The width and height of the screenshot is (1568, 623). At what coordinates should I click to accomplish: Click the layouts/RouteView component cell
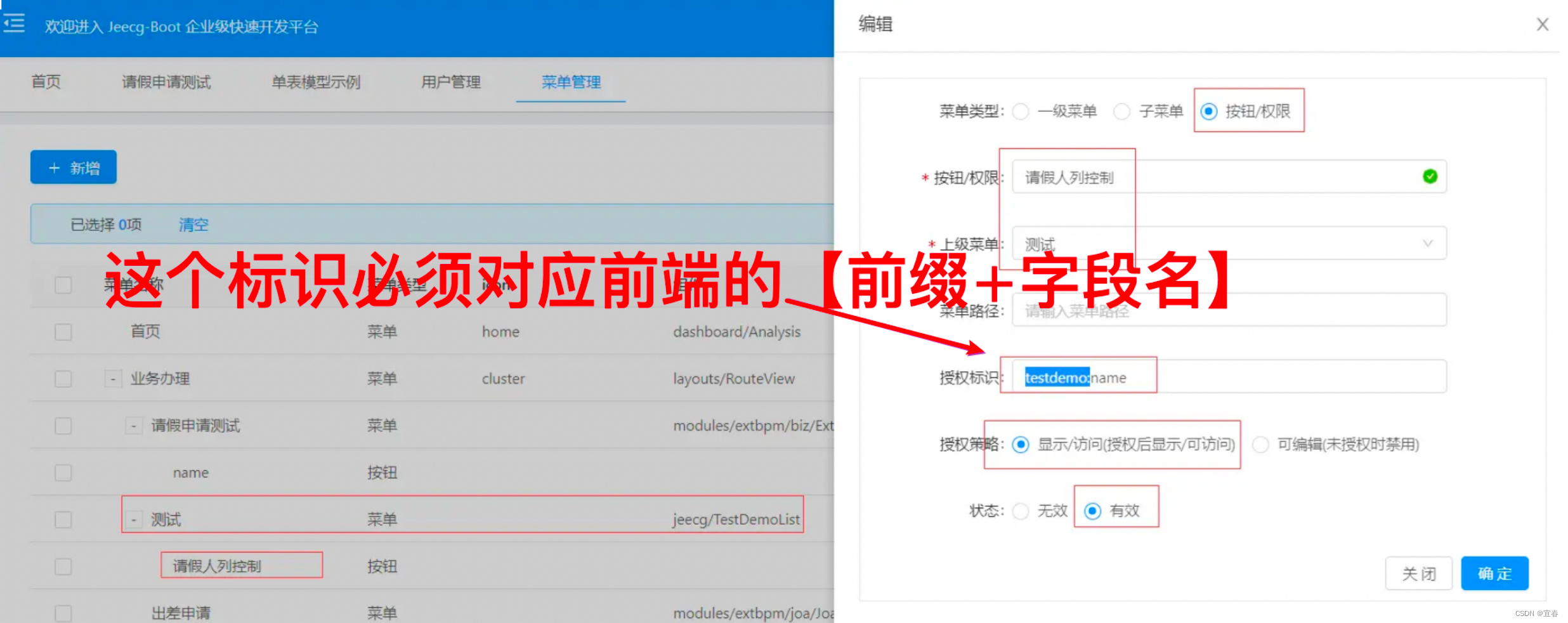pos(734,379)
